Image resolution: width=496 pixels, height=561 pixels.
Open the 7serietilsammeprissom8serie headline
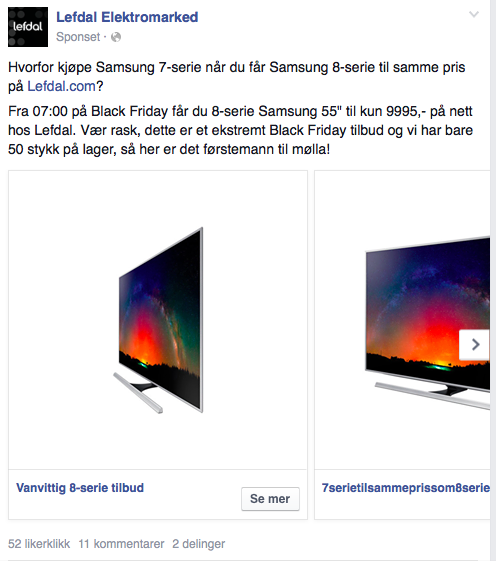point(405,488)
